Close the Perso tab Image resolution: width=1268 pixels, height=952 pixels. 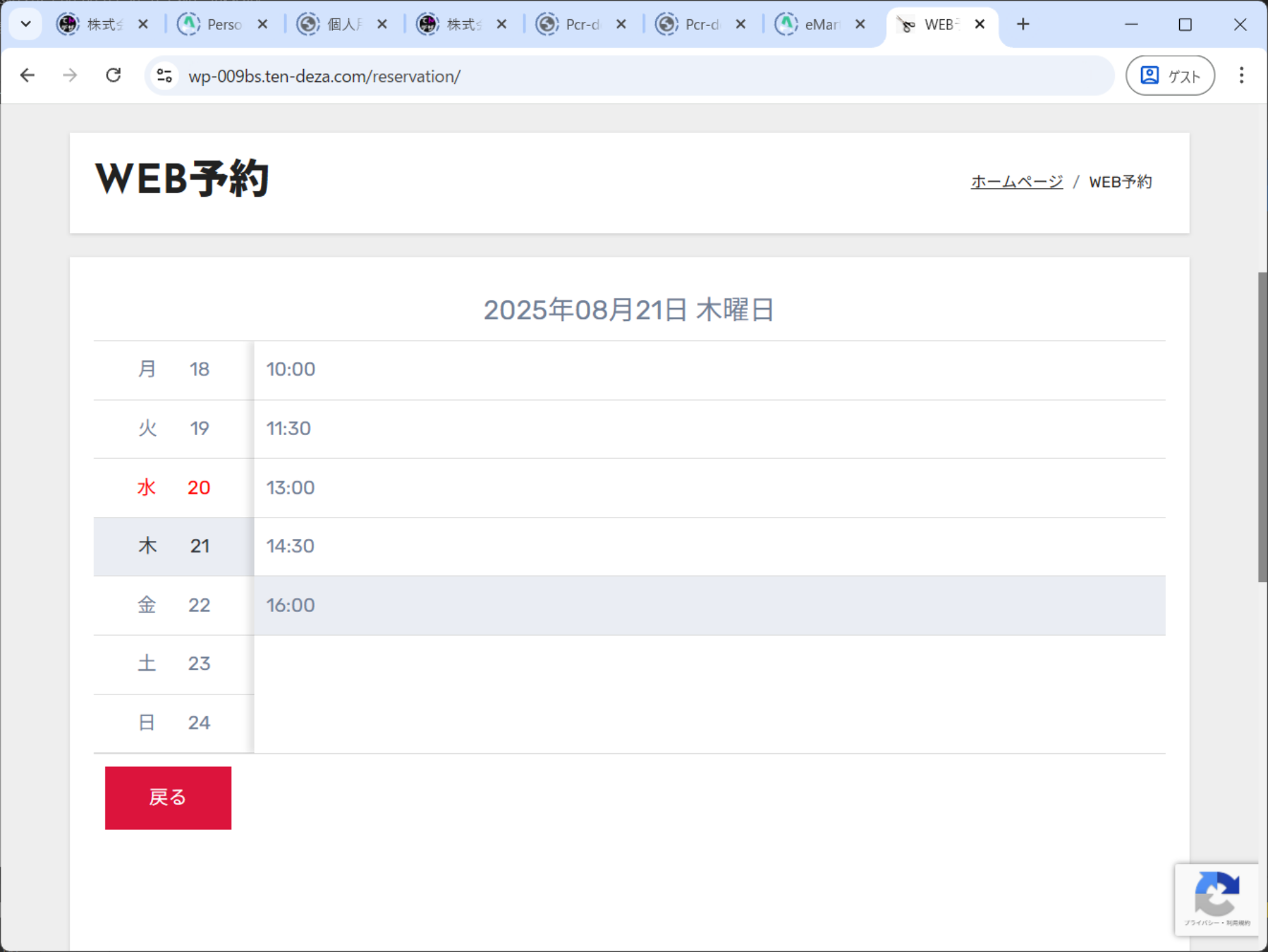click(262, 25)
